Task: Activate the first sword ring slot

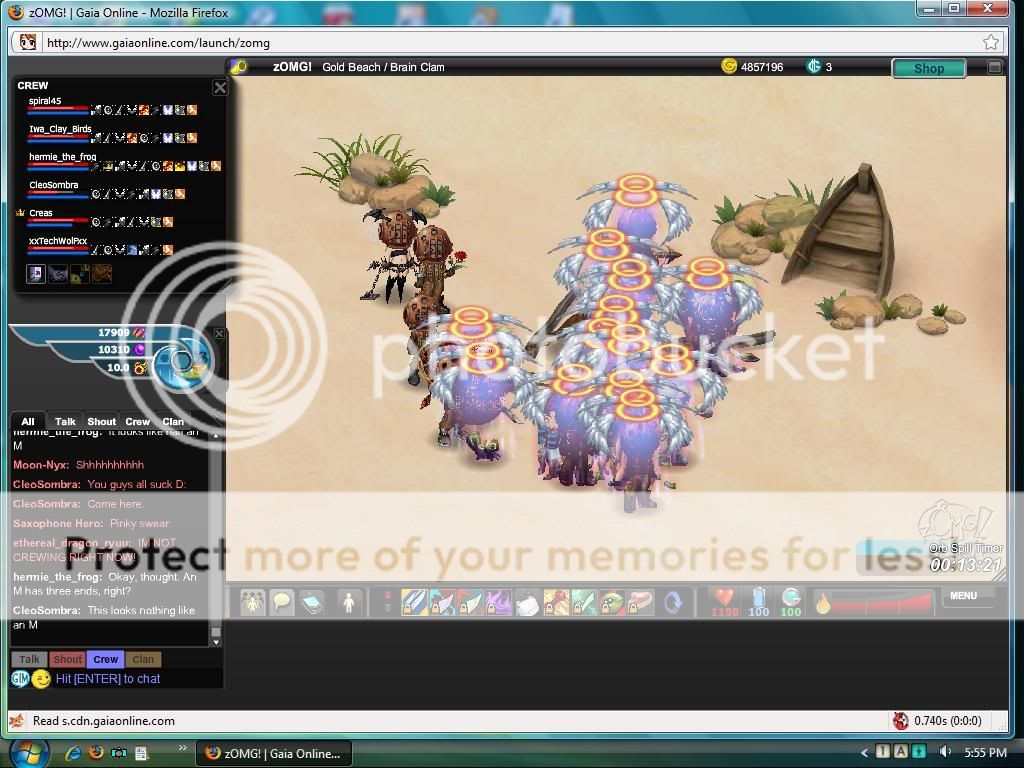Action: tap(415, 602)
